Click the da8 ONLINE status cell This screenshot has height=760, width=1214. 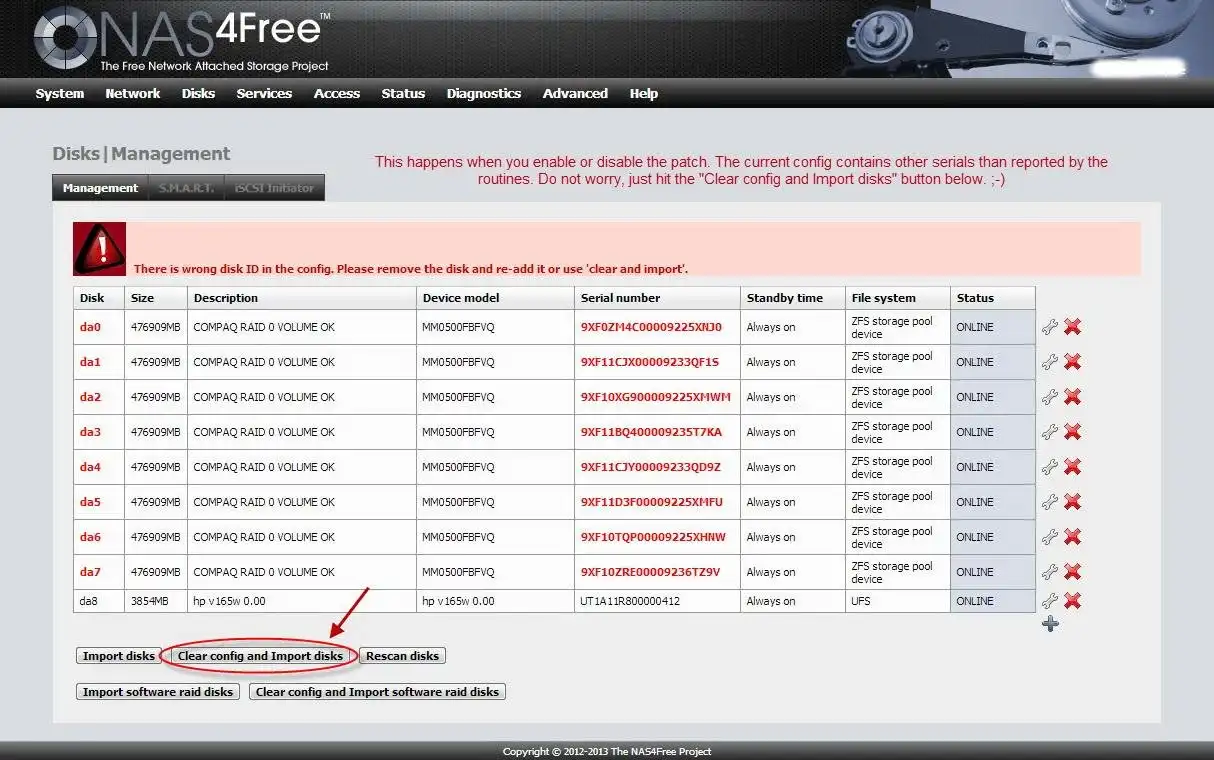(992, 601)
